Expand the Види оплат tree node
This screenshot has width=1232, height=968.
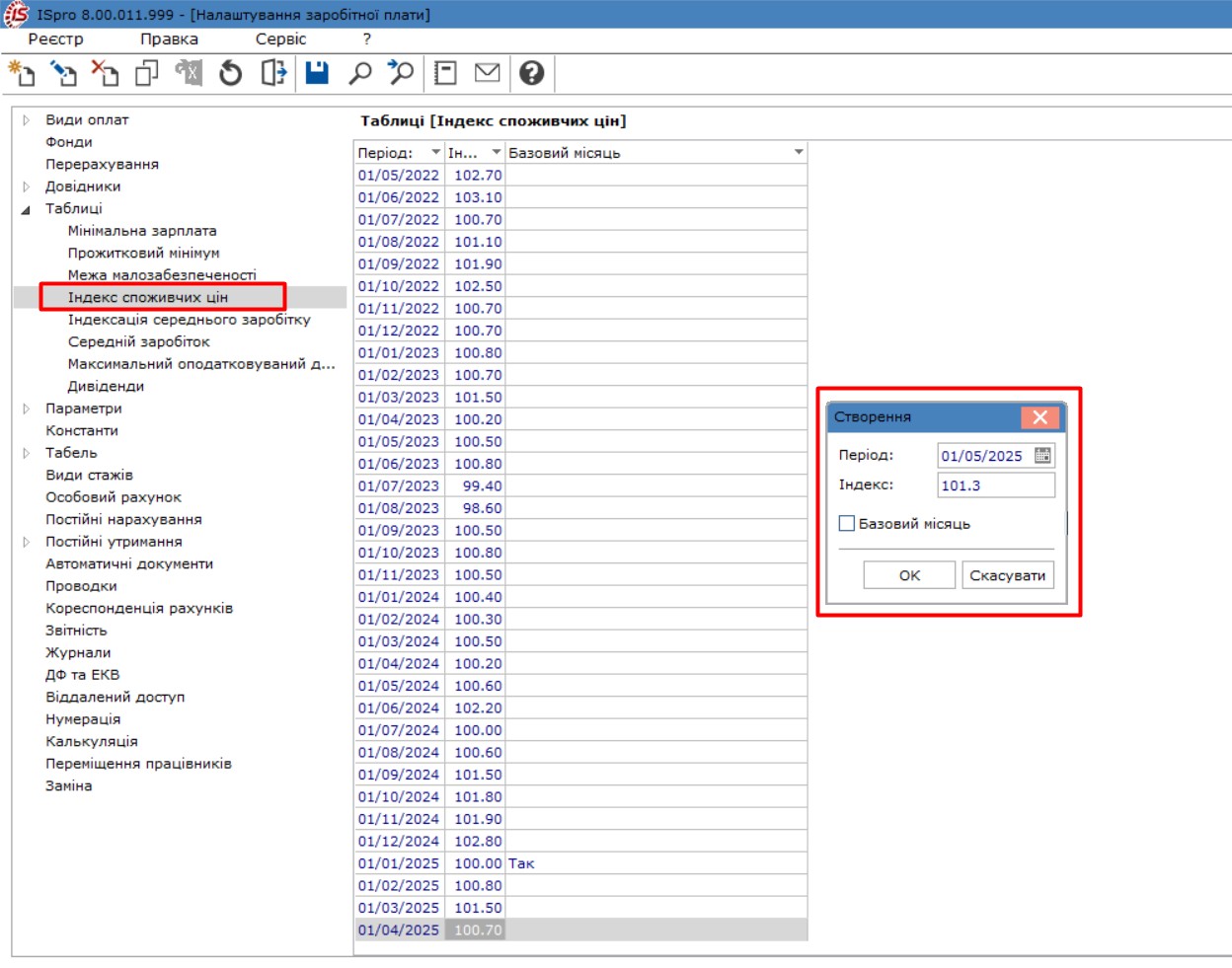27,120
